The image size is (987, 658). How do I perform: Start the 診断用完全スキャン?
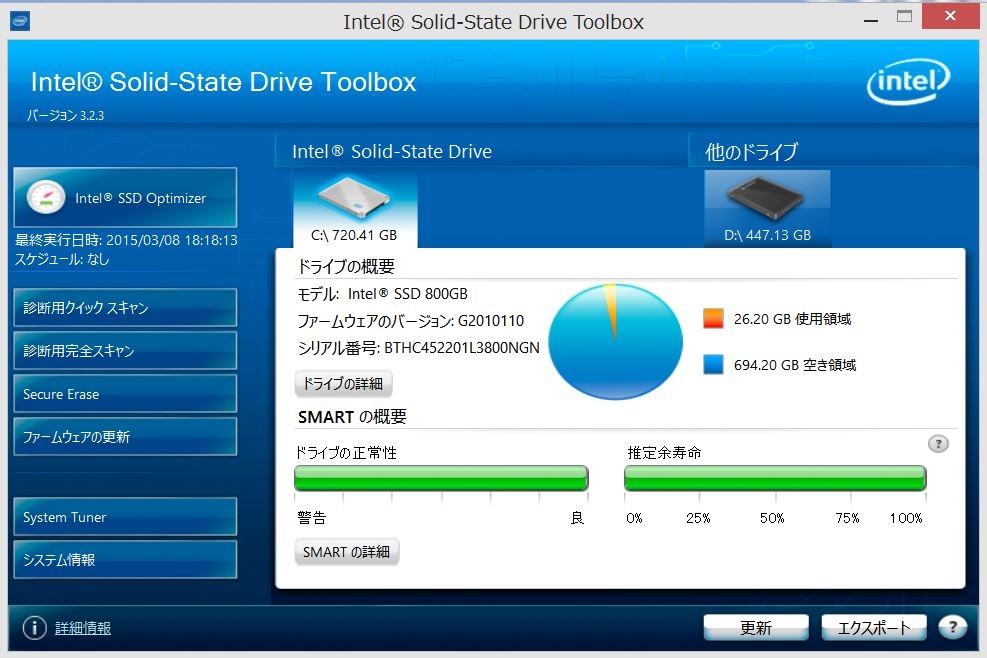(x=125, y=351)
